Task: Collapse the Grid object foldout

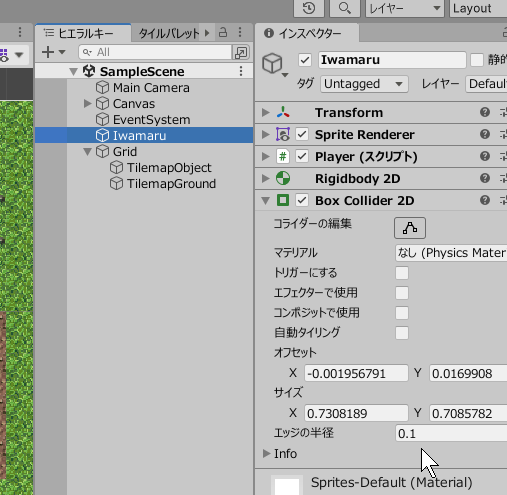Action: [x=87, y=152]
